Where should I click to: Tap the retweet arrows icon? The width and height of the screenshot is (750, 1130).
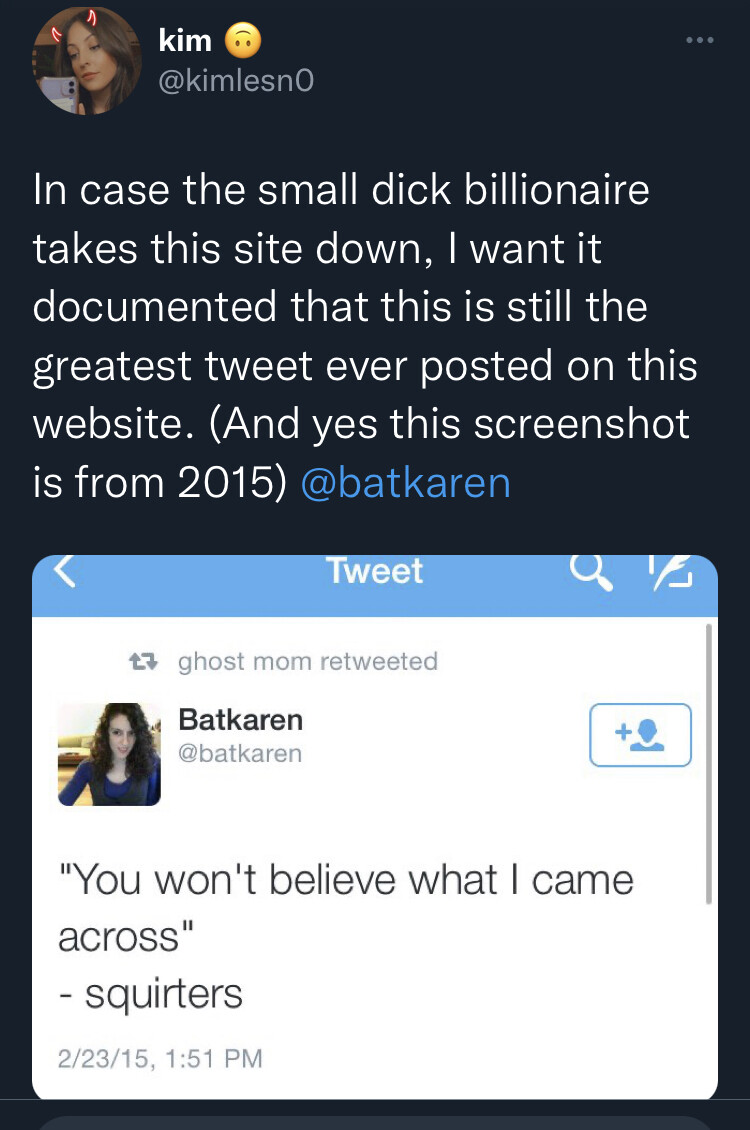[x=143, y=661]
